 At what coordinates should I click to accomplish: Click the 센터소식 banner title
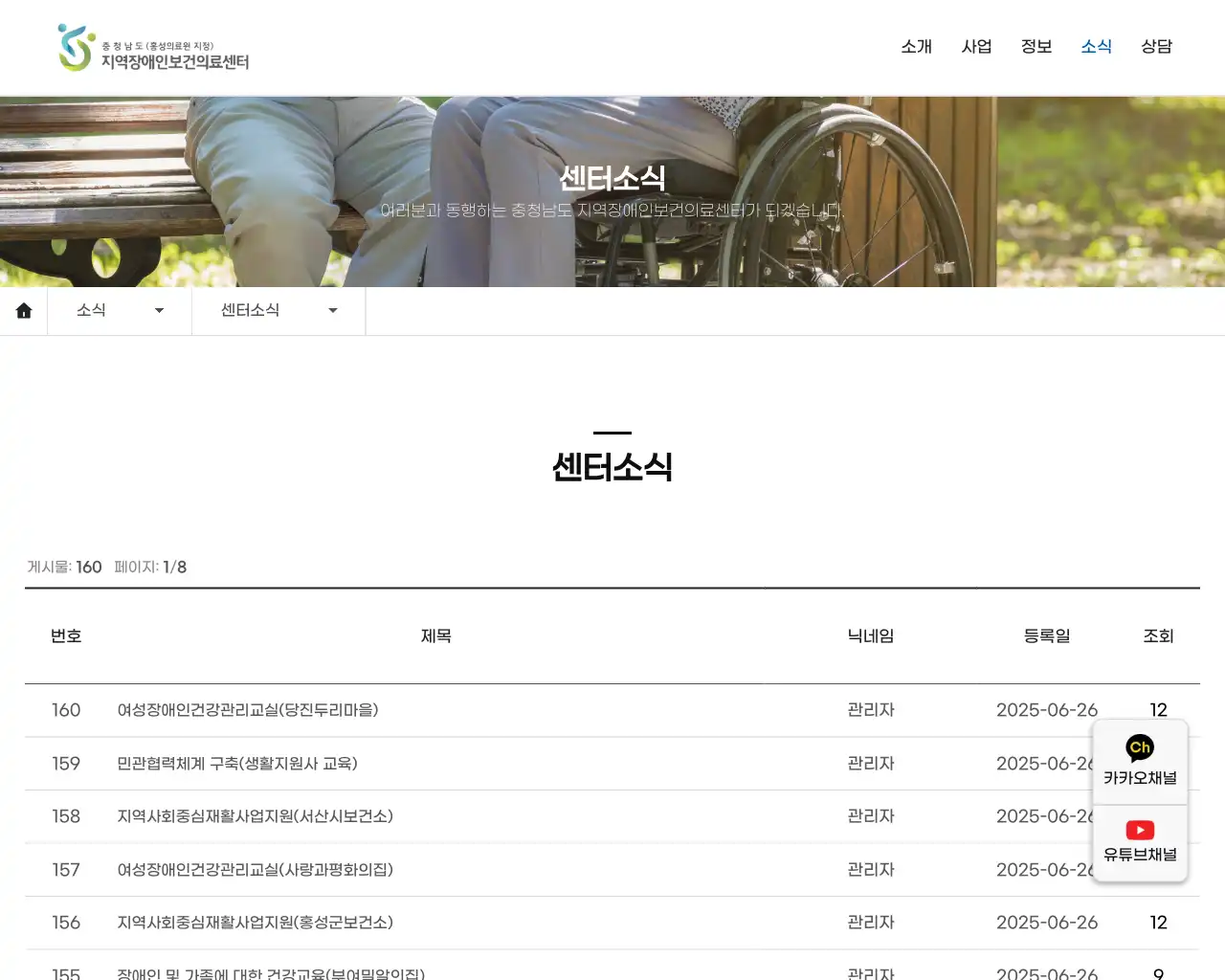(612, 178)
